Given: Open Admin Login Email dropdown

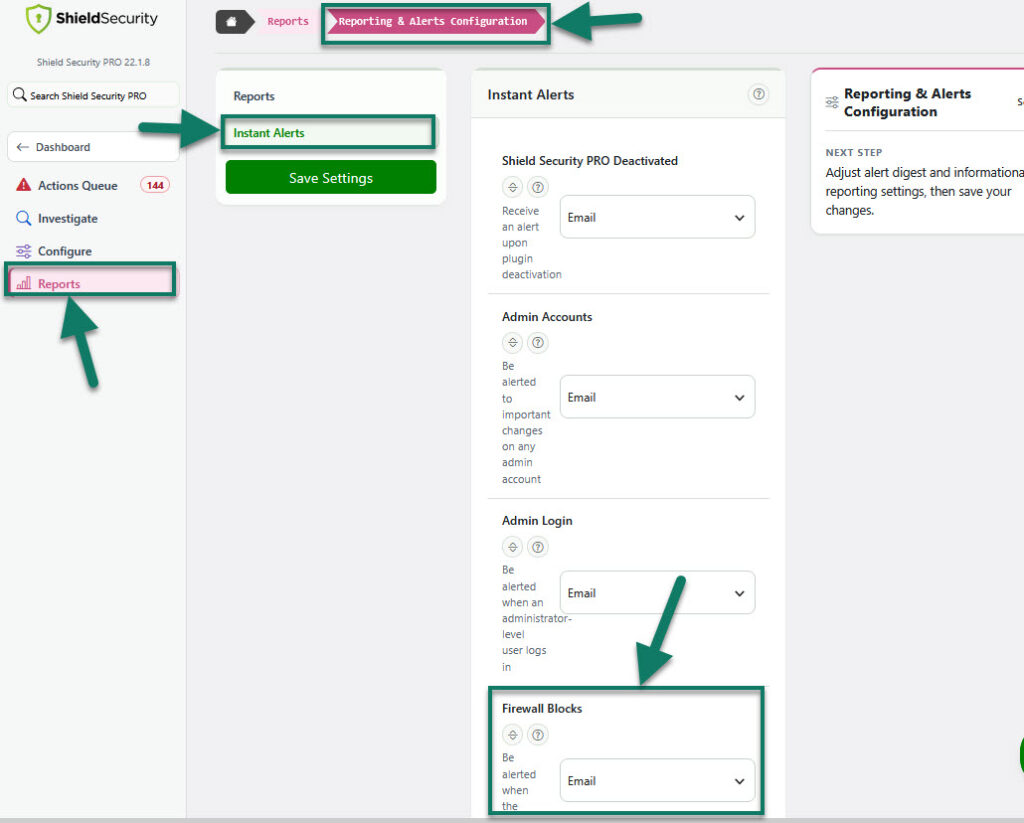Looking at the screenshot, I should (x=658, y=593).
